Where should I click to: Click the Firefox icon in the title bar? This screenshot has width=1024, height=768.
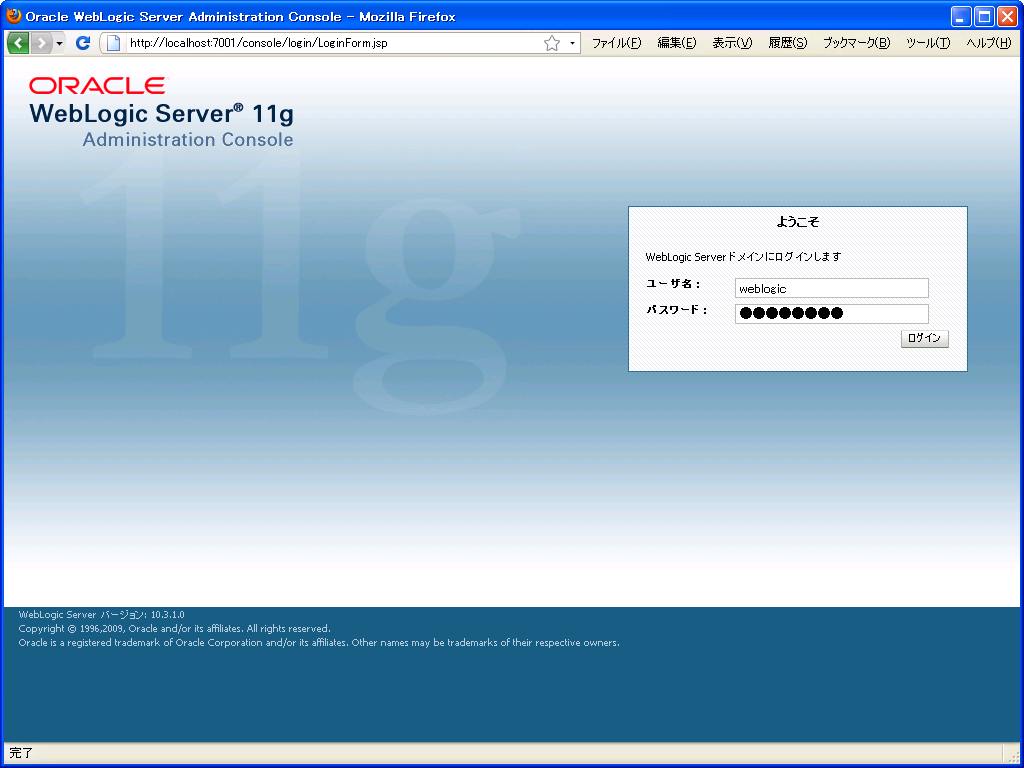[14, 16]
